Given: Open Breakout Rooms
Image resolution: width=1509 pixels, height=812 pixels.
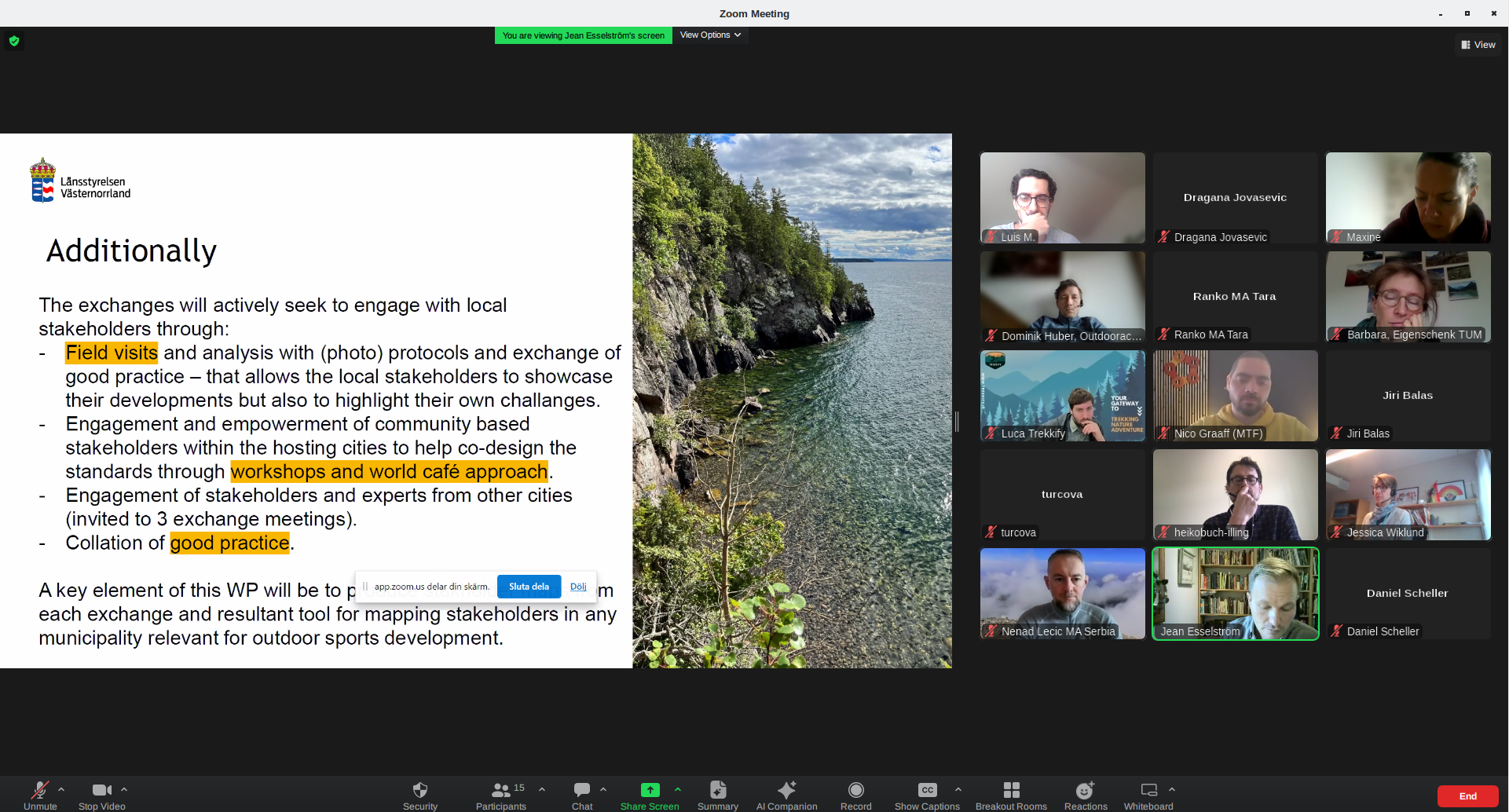Looking at the screenshot, I should pos(1011,790).
